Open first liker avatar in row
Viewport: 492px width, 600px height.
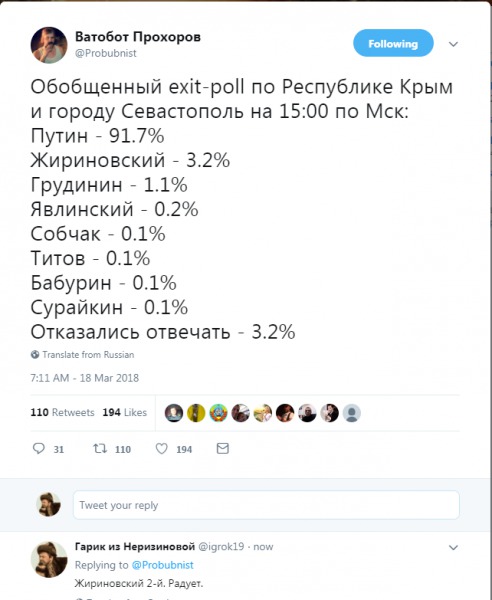[174, 413]
